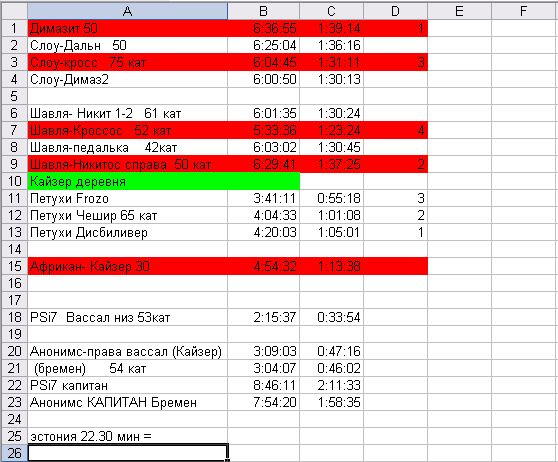The width and height of the screenshot is (558, 462).
Task: Click time value 0:55:18
Action: [339, 198]
